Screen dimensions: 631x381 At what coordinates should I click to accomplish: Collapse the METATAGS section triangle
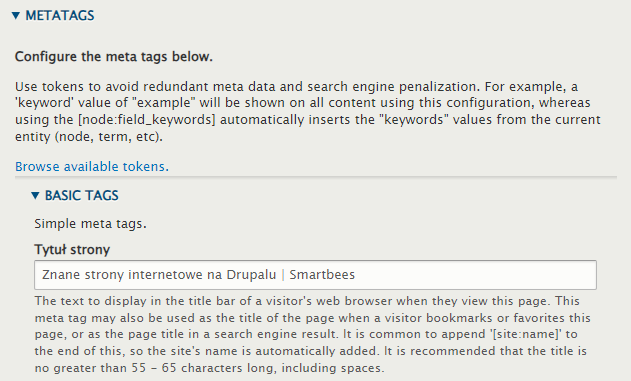point(16,16)
